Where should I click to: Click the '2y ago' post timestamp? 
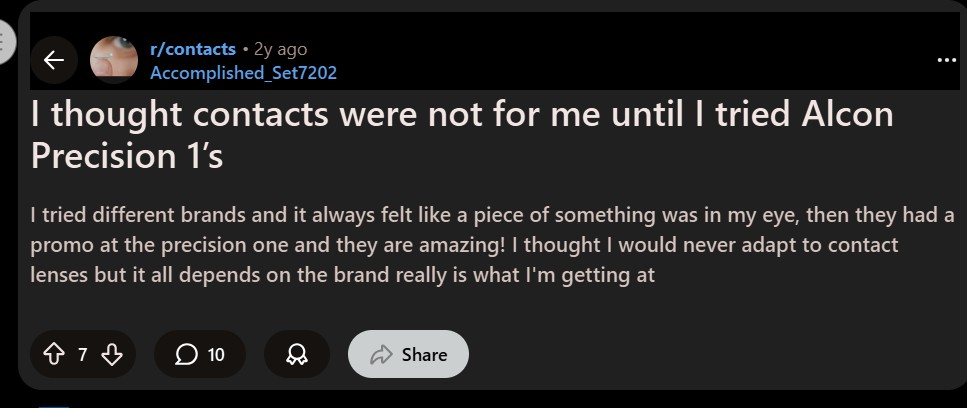pyautogui.click(x=281, y=49)
